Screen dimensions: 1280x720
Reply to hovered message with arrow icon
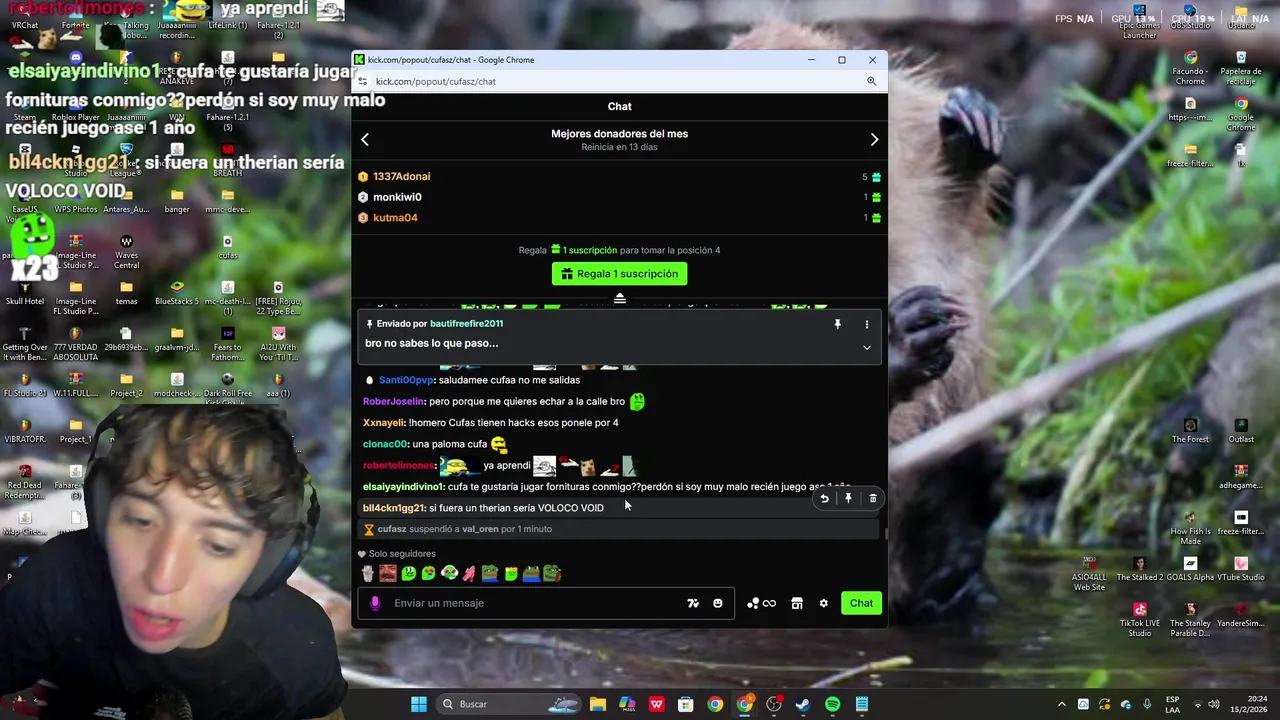click(x=824, y=498)
